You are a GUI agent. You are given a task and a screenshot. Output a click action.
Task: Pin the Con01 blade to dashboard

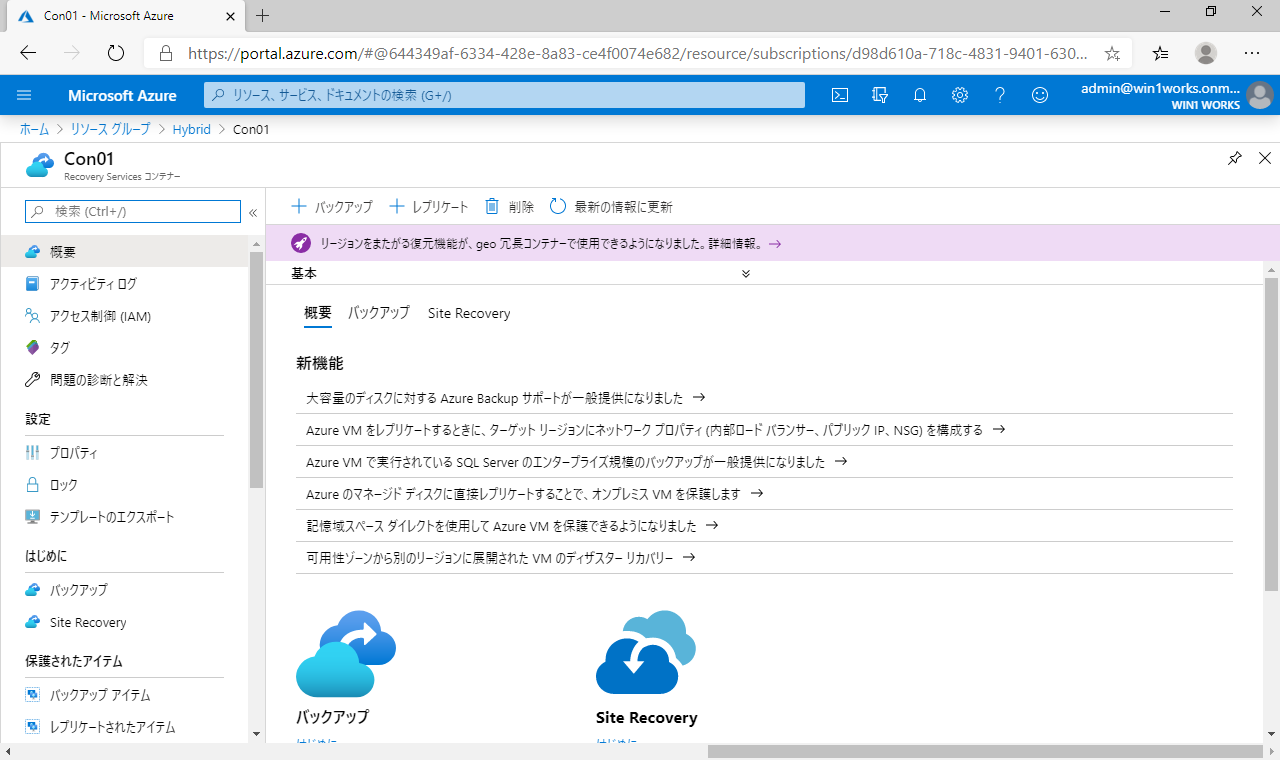coord(1235,158)
